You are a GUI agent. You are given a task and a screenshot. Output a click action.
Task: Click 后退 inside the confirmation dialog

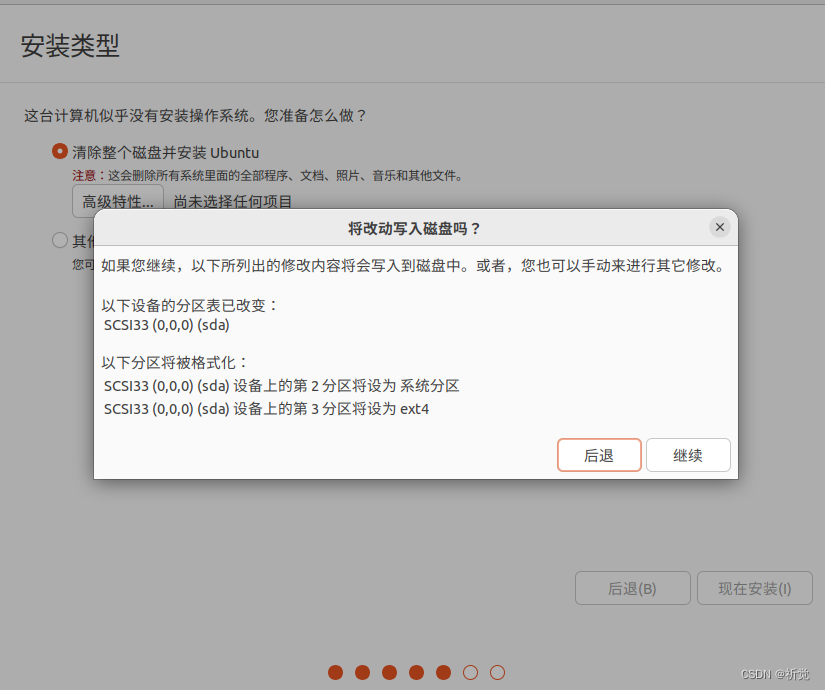click(599, 455)
